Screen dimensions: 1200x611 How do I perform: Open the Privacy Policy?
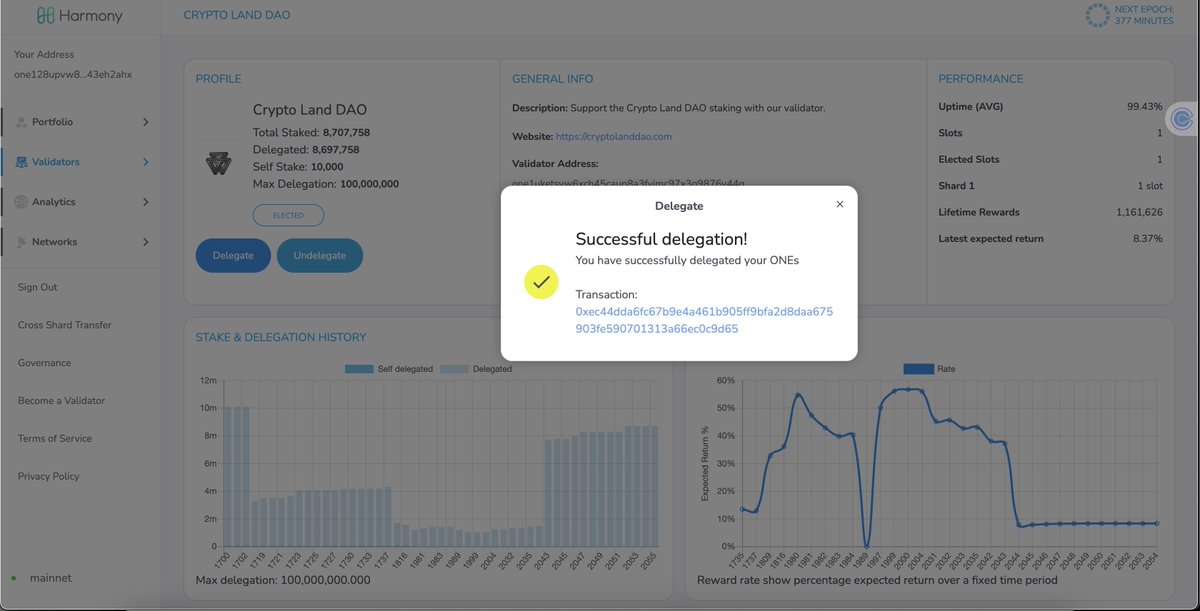[49, 477]
